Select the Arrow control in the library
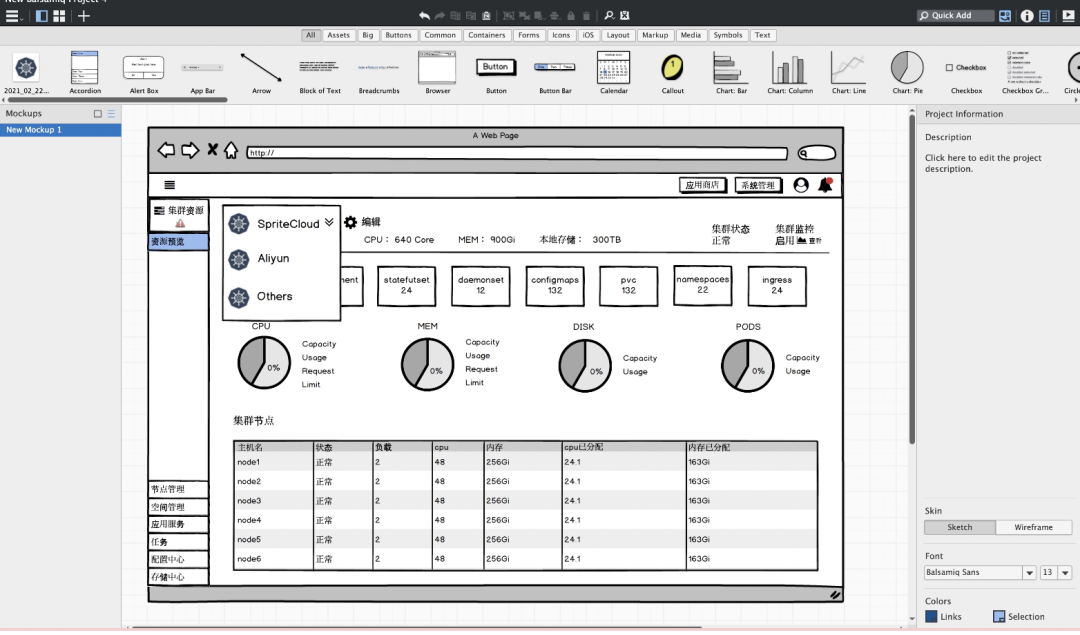The image size is (1080, 635). [x=261, y=72]
